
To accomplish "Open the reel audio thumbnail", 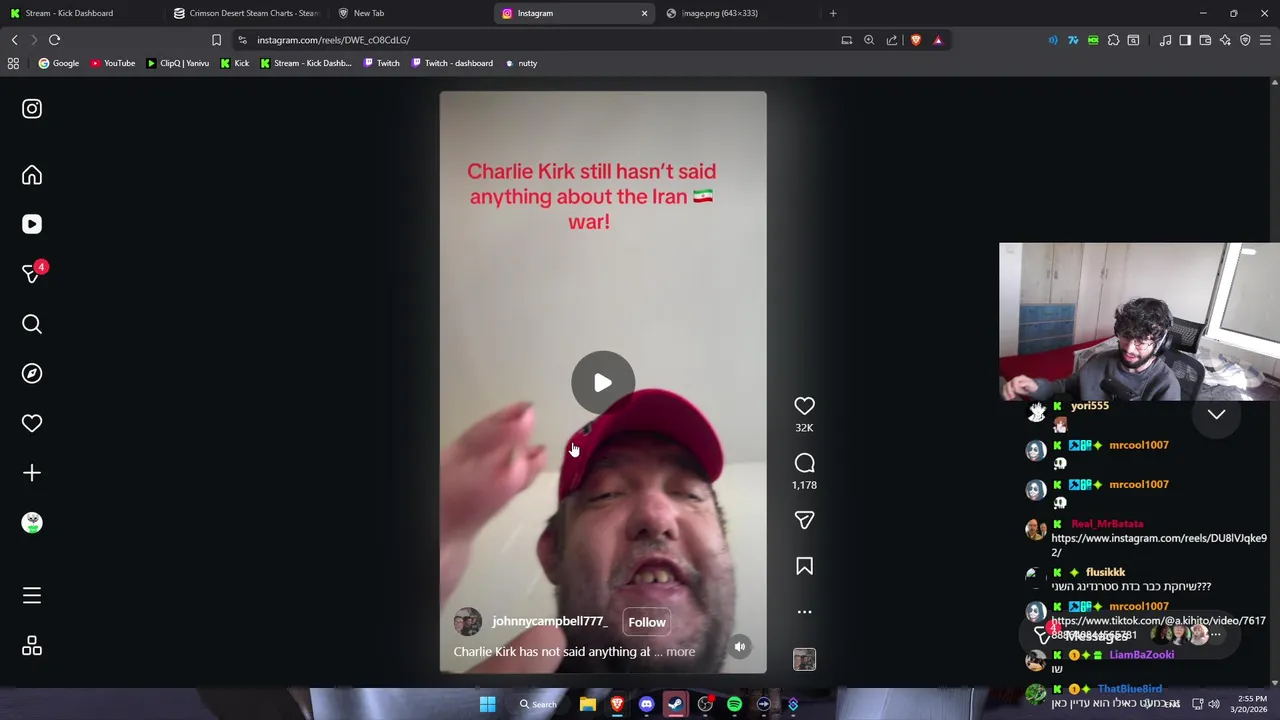I will coord(804,659).
